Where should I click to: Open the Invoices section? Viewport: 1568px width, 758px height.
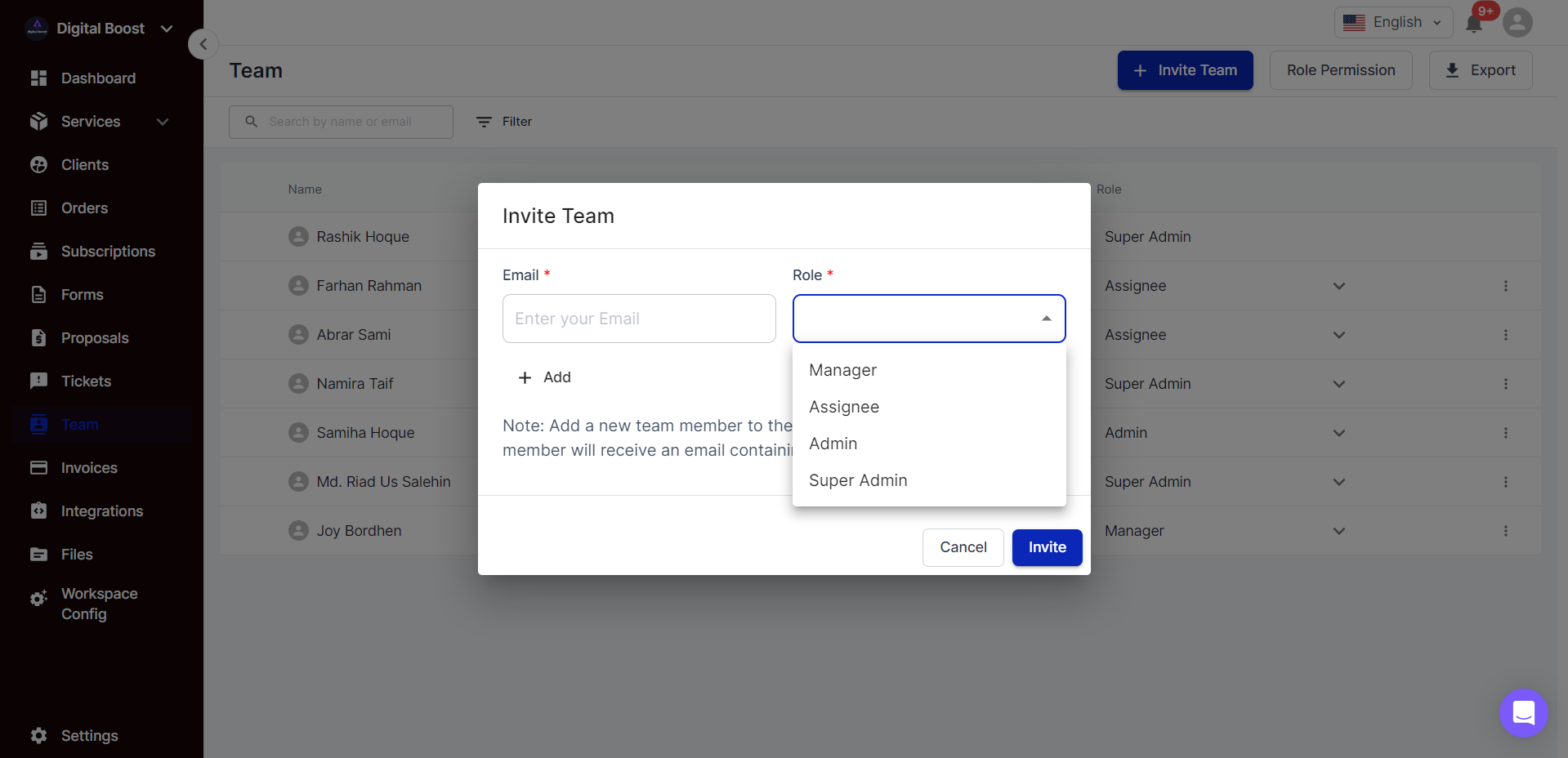(x=88, y=467)
